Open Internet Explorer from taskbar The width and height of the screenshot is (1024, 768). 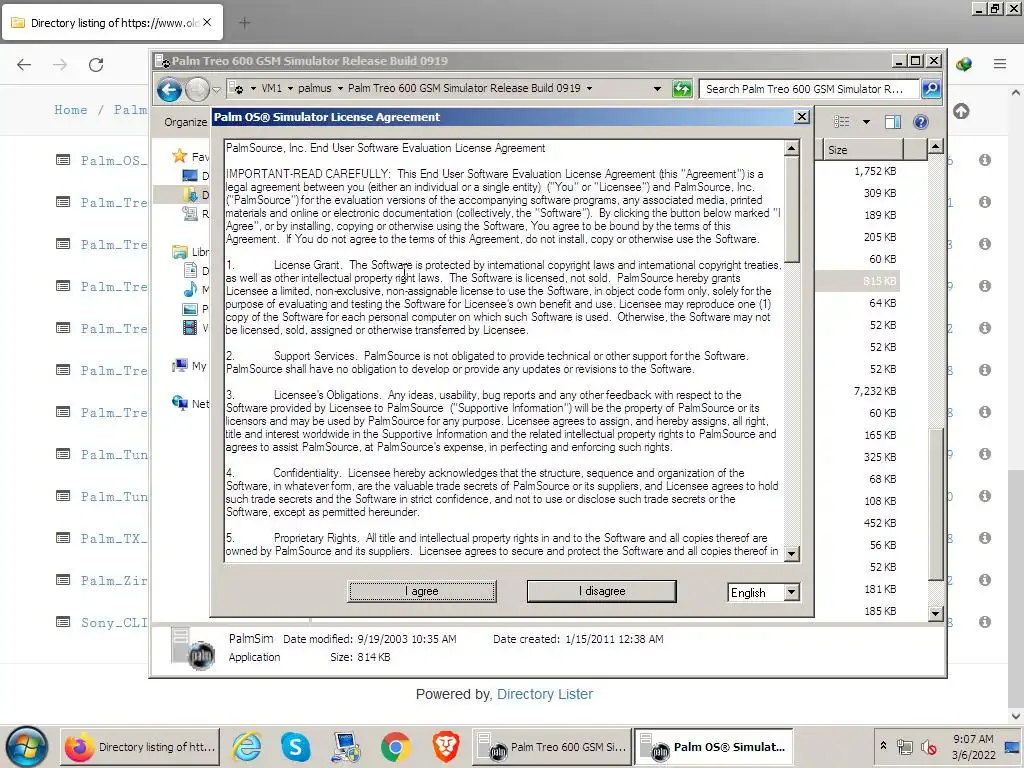[248, 747]
